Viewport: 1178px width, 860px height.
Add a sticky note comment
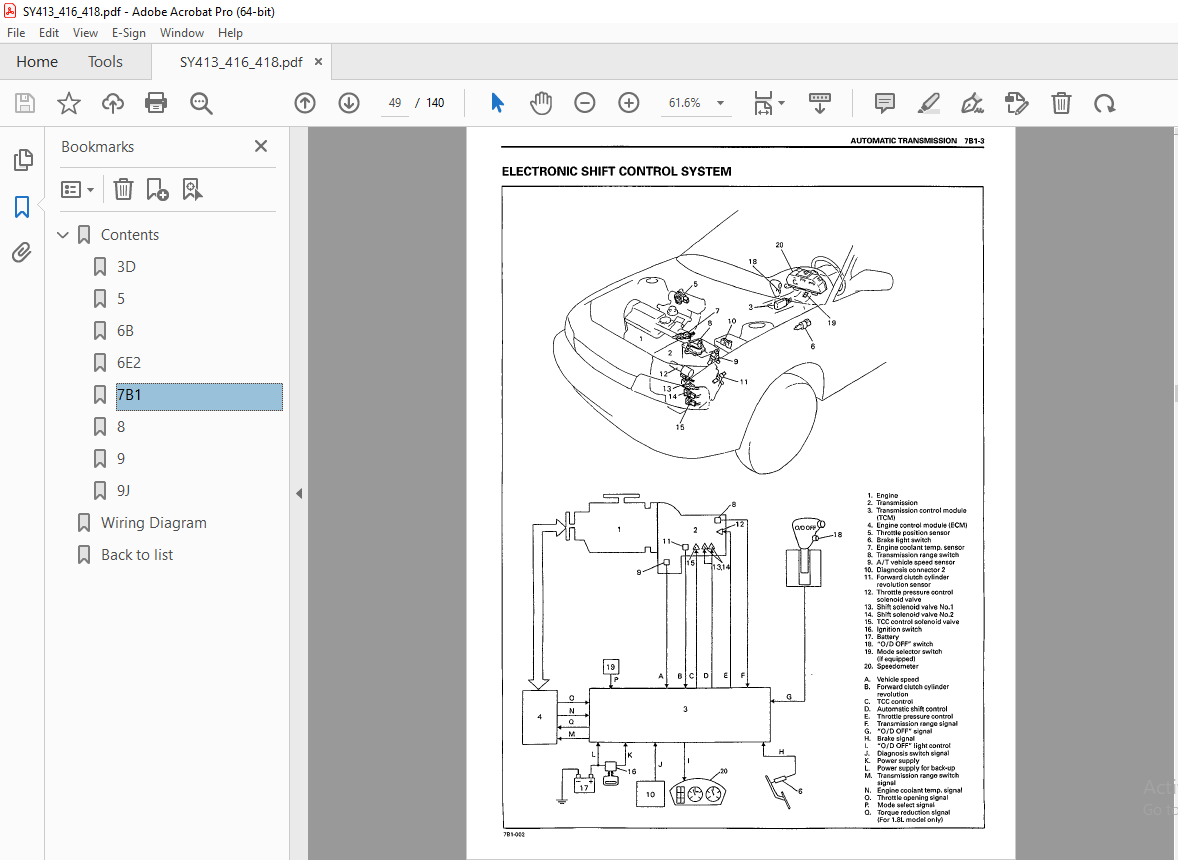pos(884,103)
